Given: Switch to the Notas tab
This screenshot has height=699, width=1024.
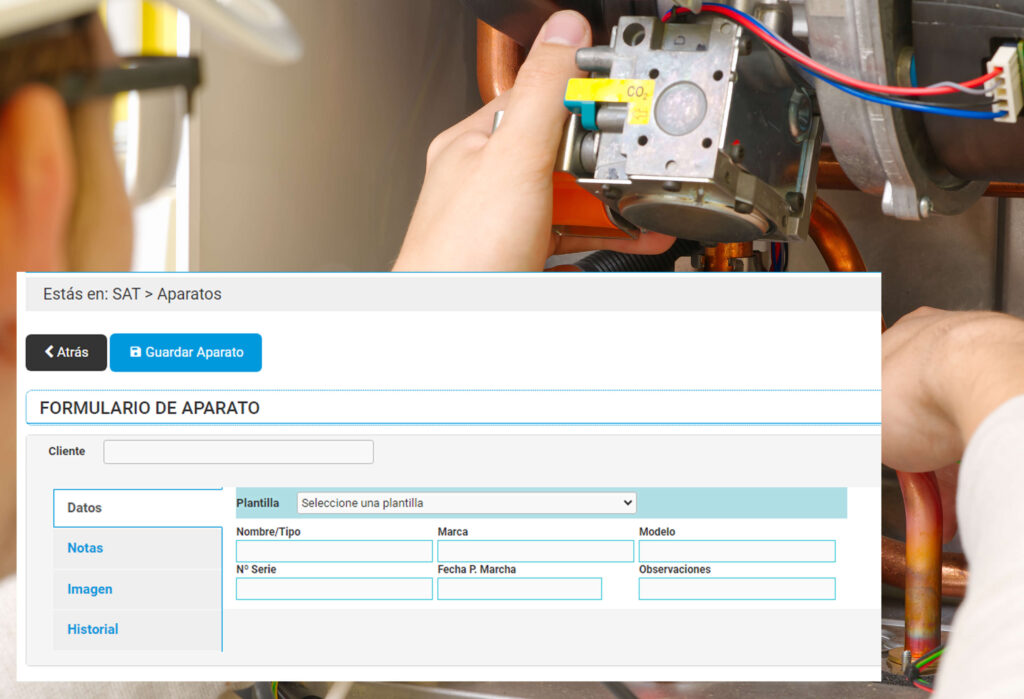Looking at the screenshot, I should click(x=86, y=548).
